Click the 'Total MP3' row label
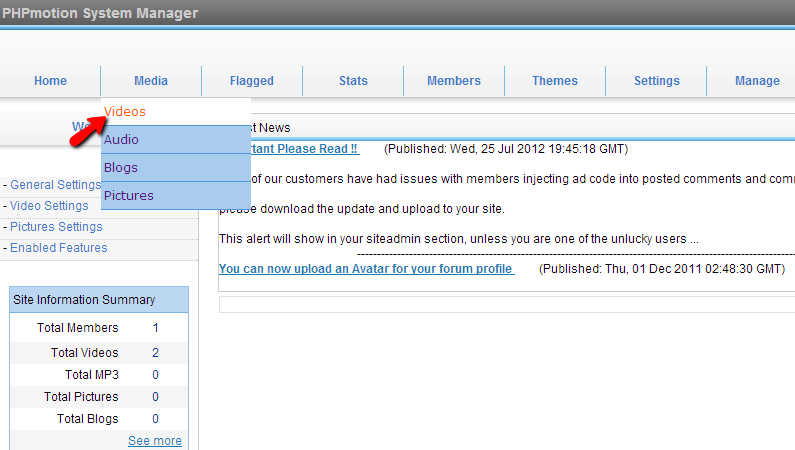 [x=92, y=374]
